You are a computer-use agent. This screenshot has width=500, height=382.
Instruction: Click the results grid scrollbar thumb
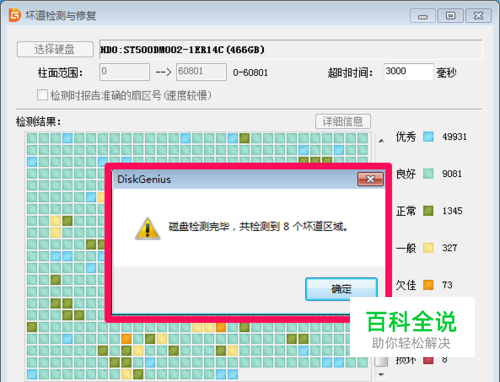pos(381,361)
